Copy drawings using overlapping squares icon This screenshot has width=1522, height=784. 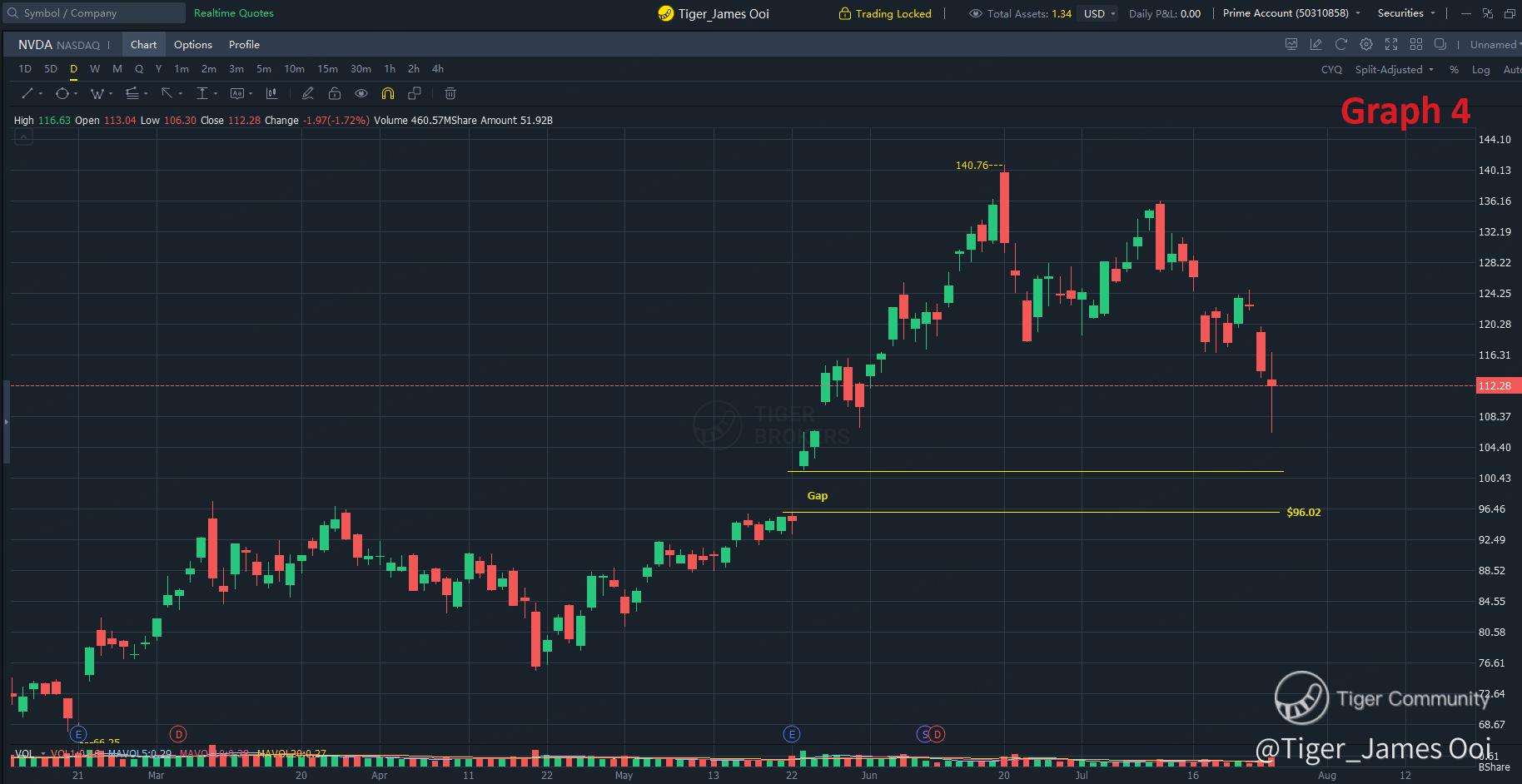[415, 93]
